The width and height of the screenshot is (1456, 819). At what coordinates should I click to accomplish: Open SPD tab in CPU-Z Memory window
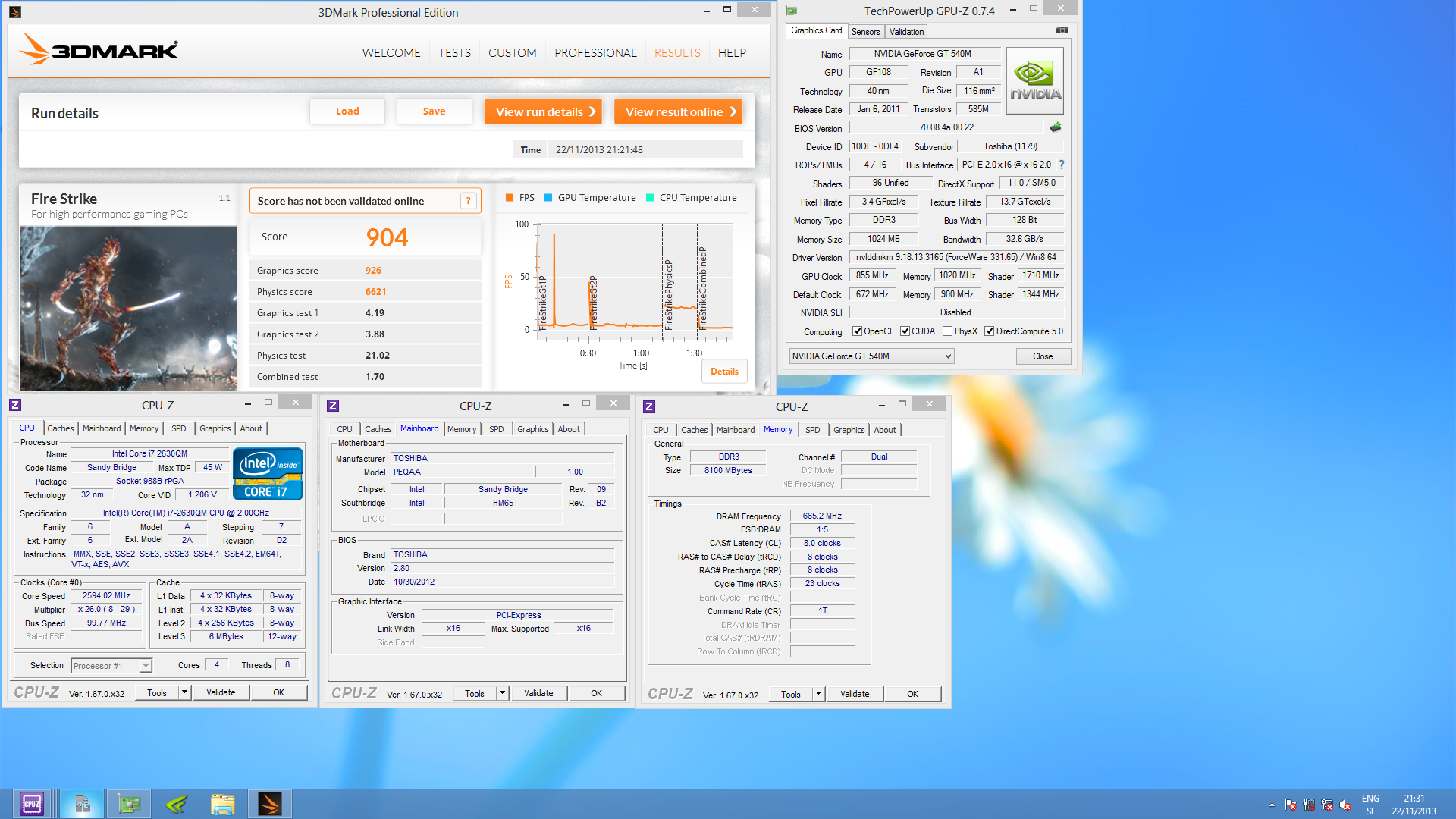pyautogui.click(x=812, y=430)
